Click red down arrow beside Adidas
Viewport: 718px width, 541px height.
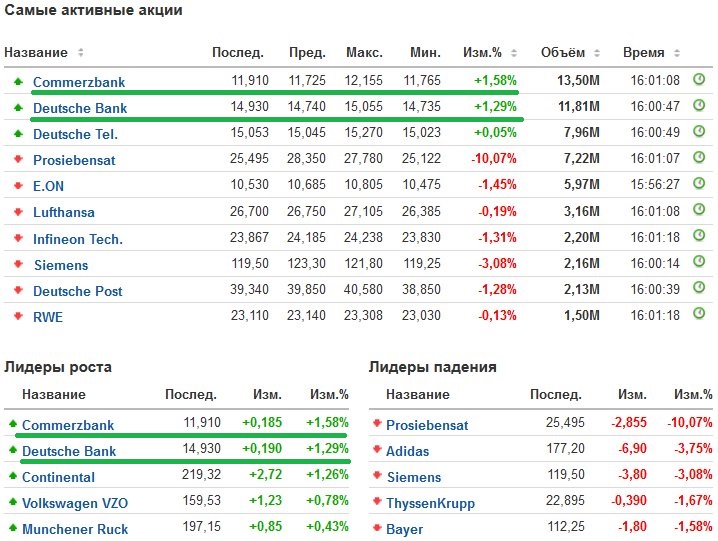point(377,451)
